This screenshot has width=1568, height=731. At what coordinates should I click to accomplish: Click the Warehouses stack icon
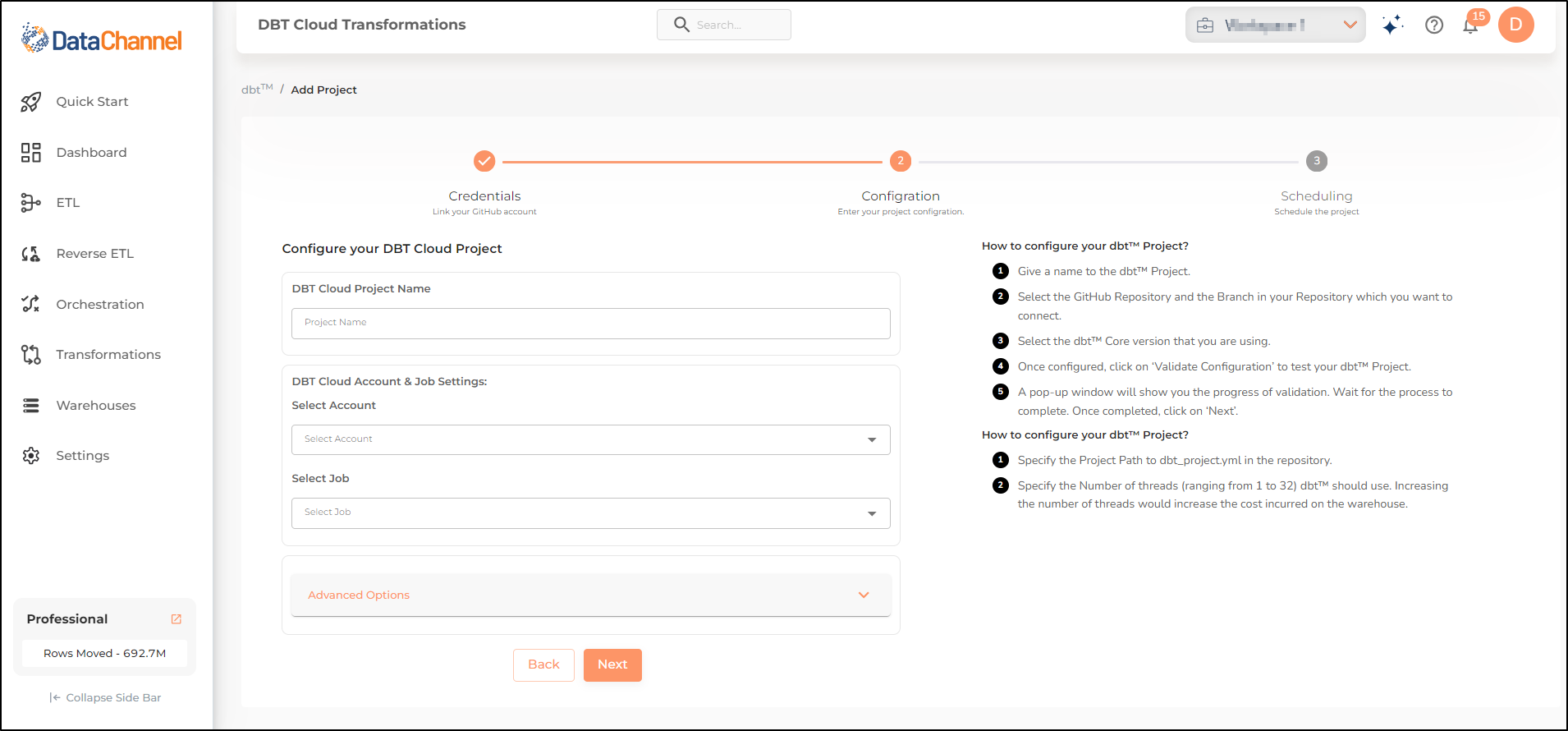coord(31,406)
